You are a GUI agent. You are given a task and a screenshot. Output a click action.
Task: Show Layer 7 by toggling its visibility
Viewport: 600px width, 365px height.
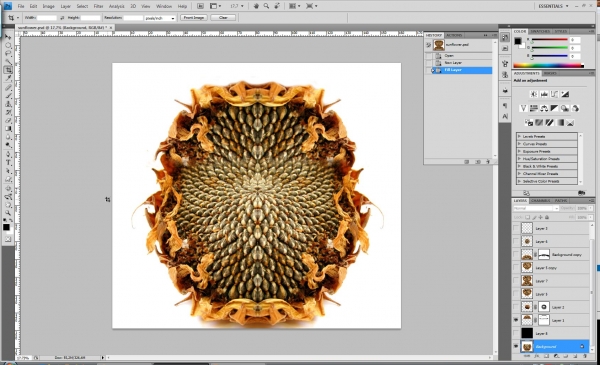point(516,281)
